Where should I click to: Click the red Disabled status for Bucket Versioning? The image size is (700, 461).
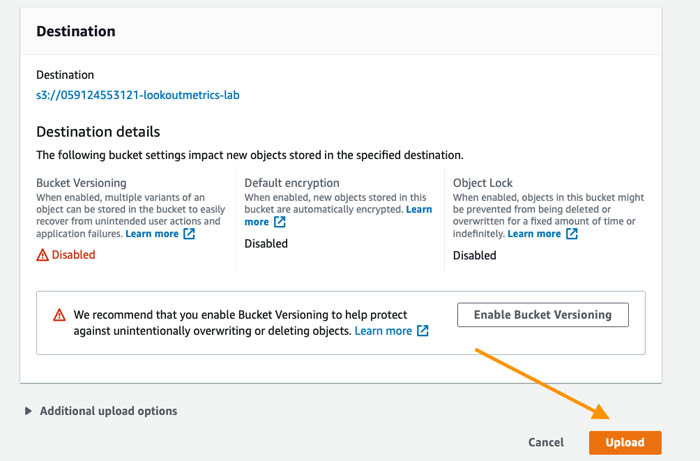[x=73, y=255]
